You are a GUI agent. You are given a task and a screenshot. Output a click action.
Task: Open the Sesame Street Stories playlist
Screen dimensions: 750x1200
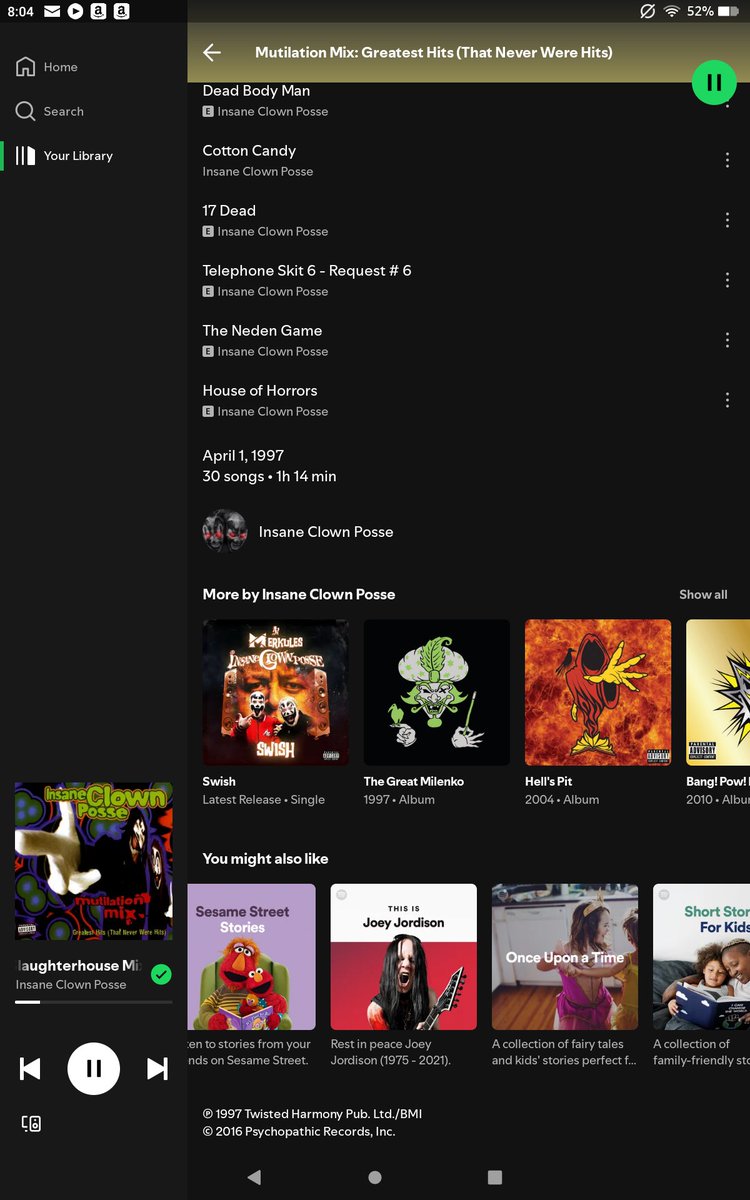point(251,957)
